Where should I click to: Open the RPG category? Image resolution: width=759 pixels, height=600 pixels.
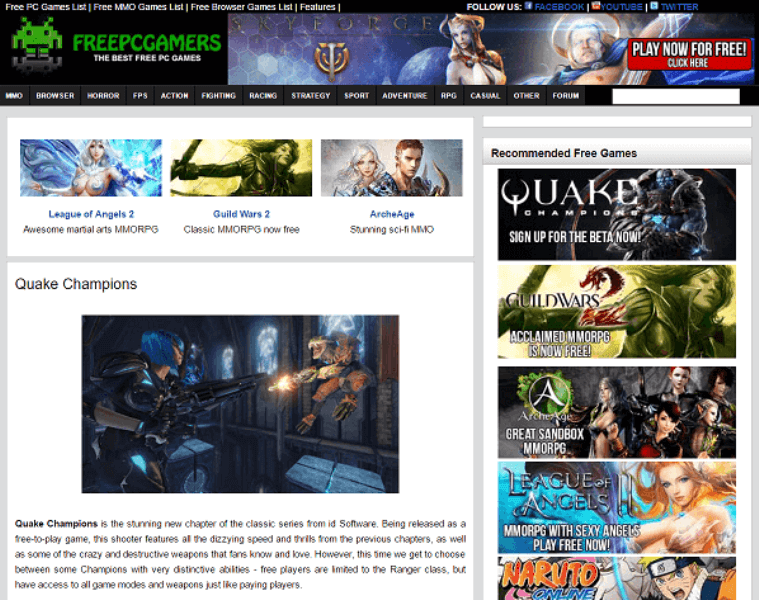pos(449,95)
